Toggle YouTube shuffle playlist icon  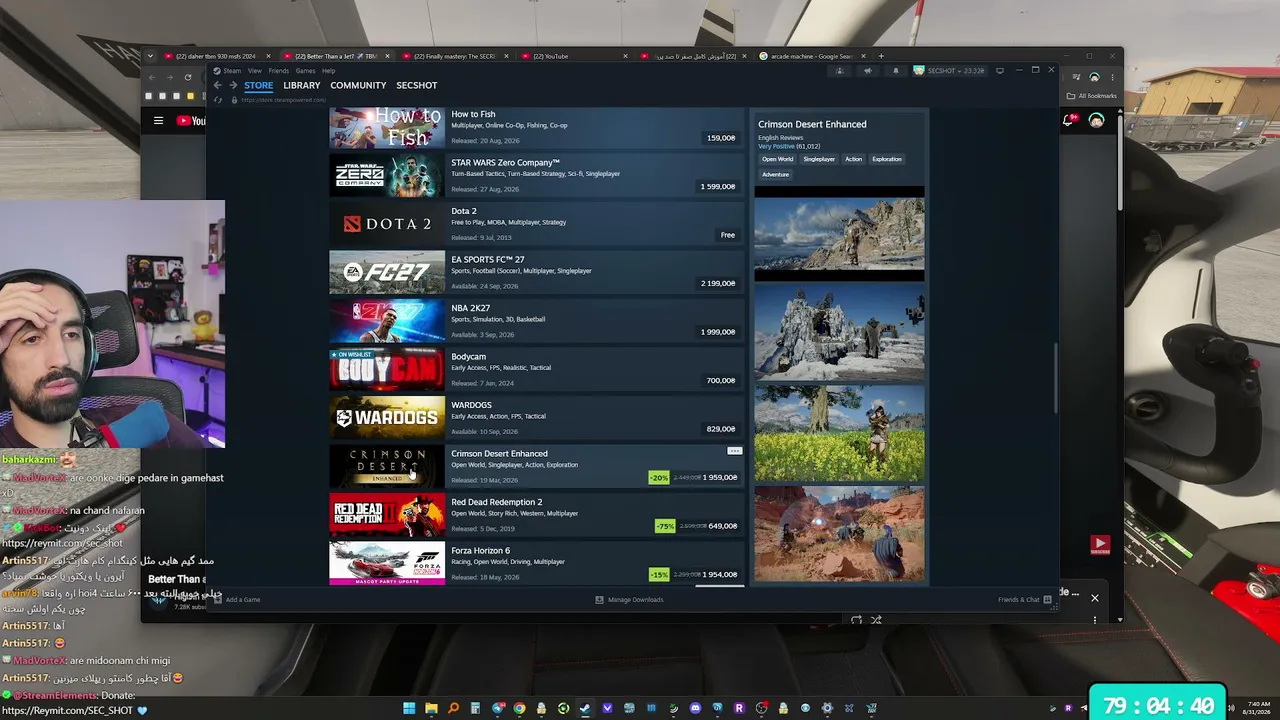point(876,620)
